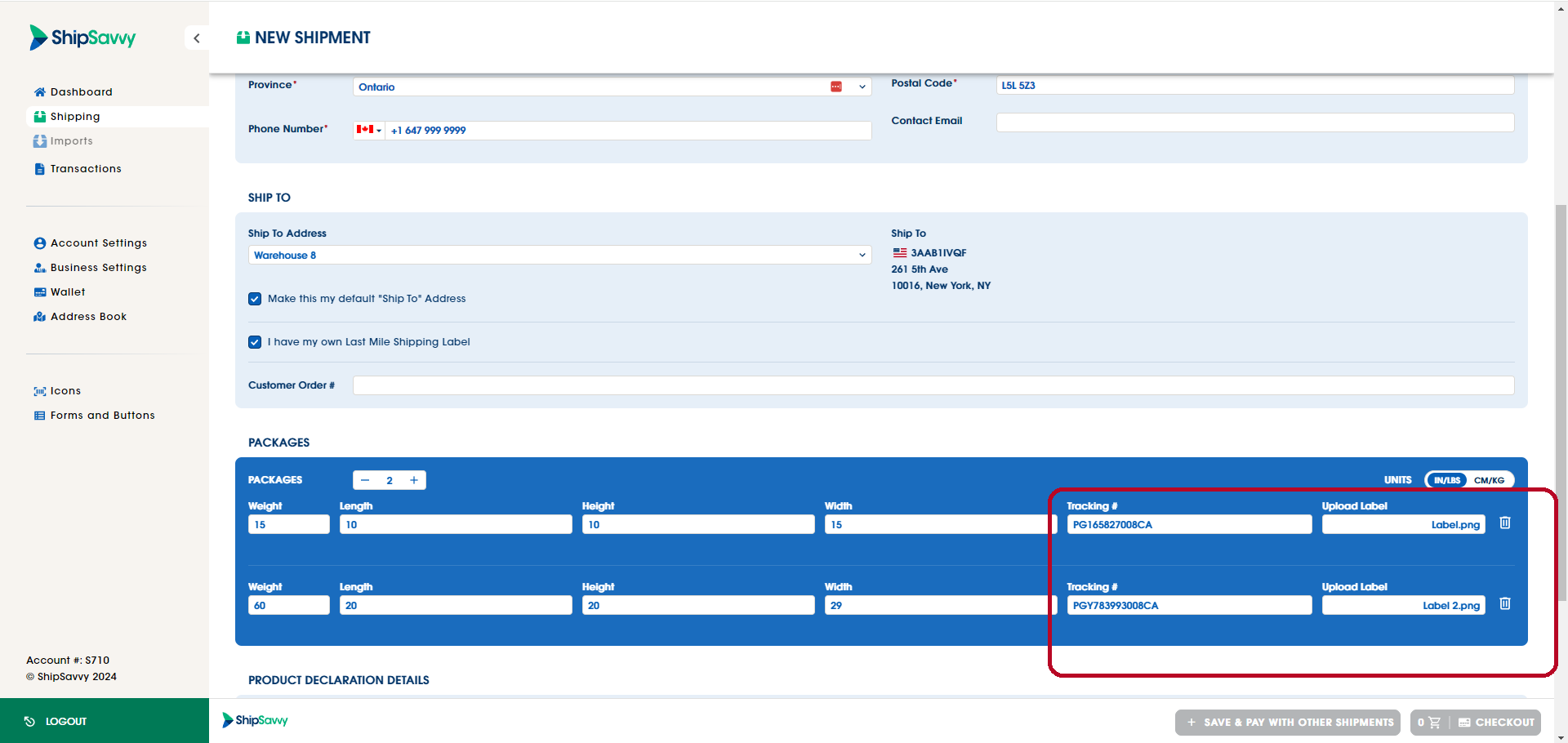
Task: Click the New Shipment box icon in header
Action: pos(243,38)
